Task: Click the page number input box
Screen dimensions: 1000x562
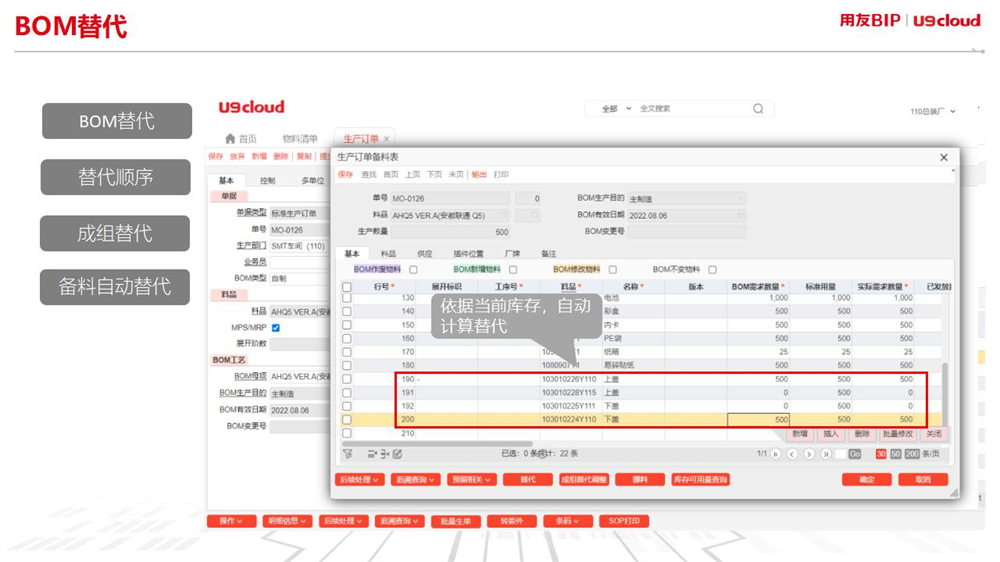Action: pos(840,454)
